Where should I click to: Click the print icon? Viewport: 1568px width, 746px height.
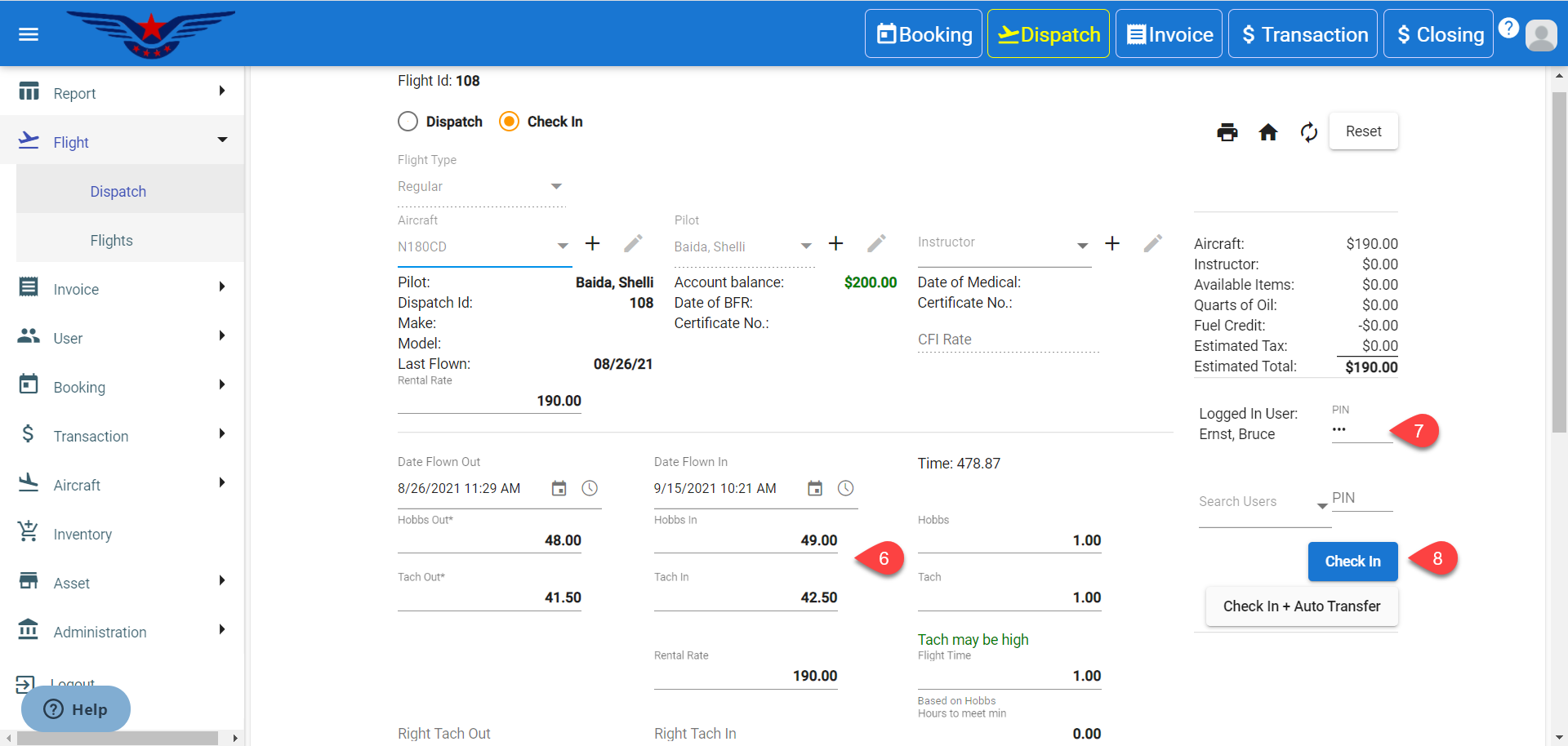click(1227, 132)
